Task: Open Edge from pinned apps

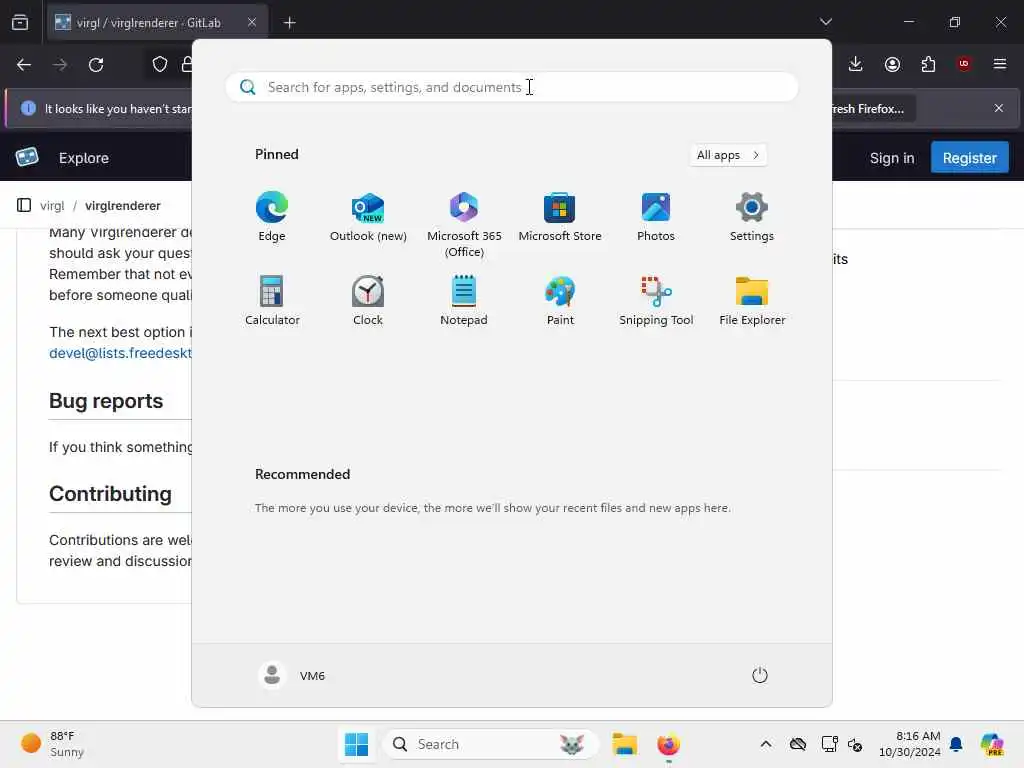Action: coord(272,217)
